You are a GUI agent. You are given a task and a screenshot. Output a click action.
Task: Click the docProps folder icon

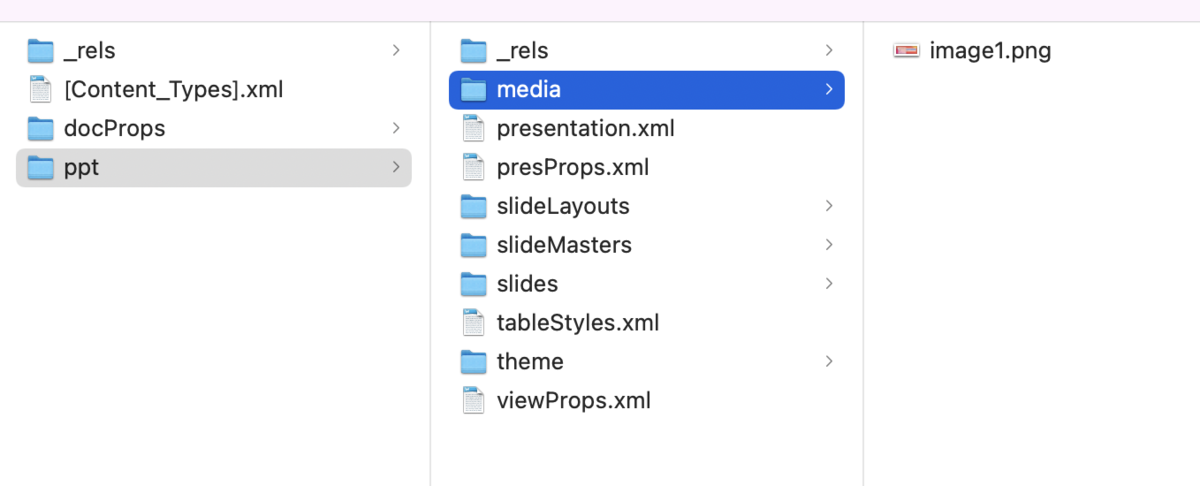click(x=41, y=128)
